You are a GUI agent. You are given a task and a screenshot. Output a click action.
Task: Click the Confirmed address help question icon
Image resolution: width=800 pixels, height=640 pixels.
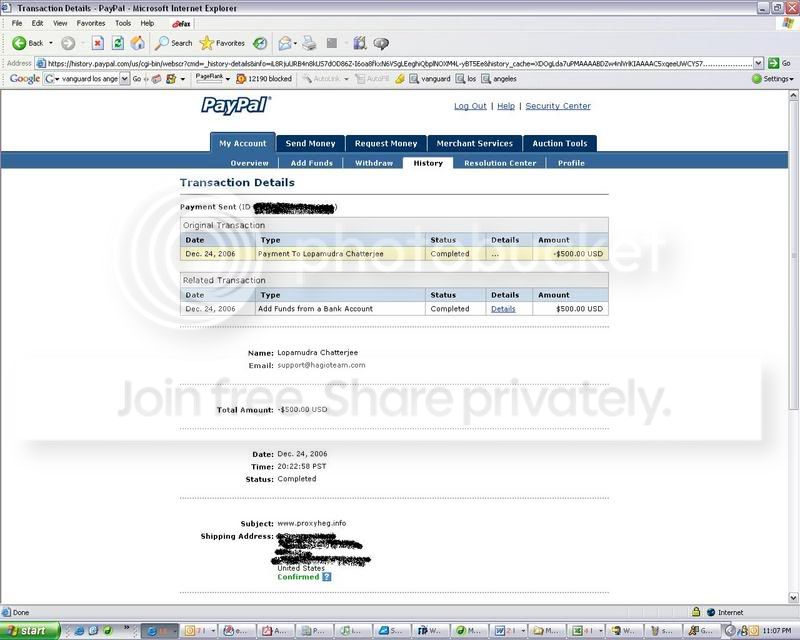pos(327,577)
